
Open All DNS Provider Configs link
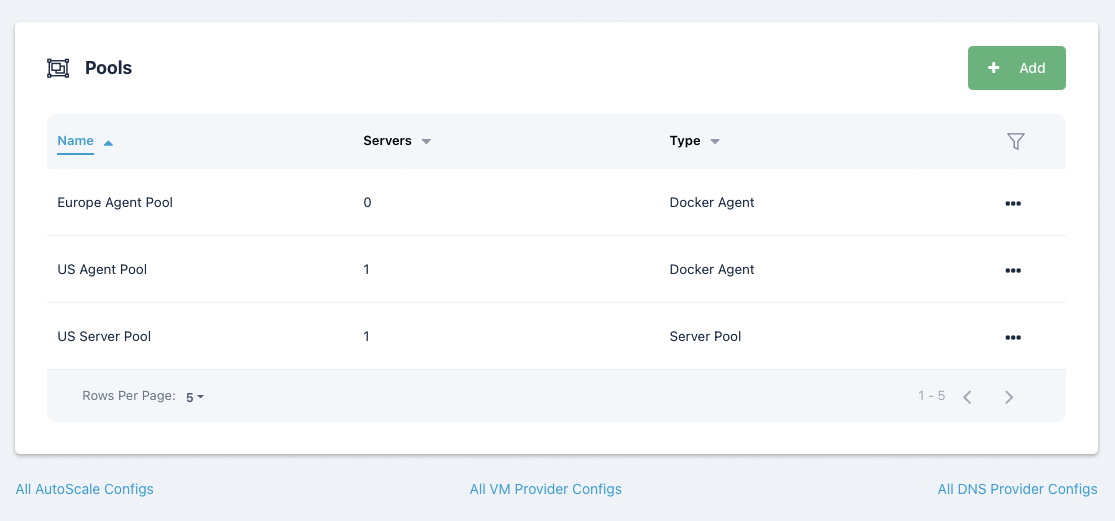pos(1017,489)
